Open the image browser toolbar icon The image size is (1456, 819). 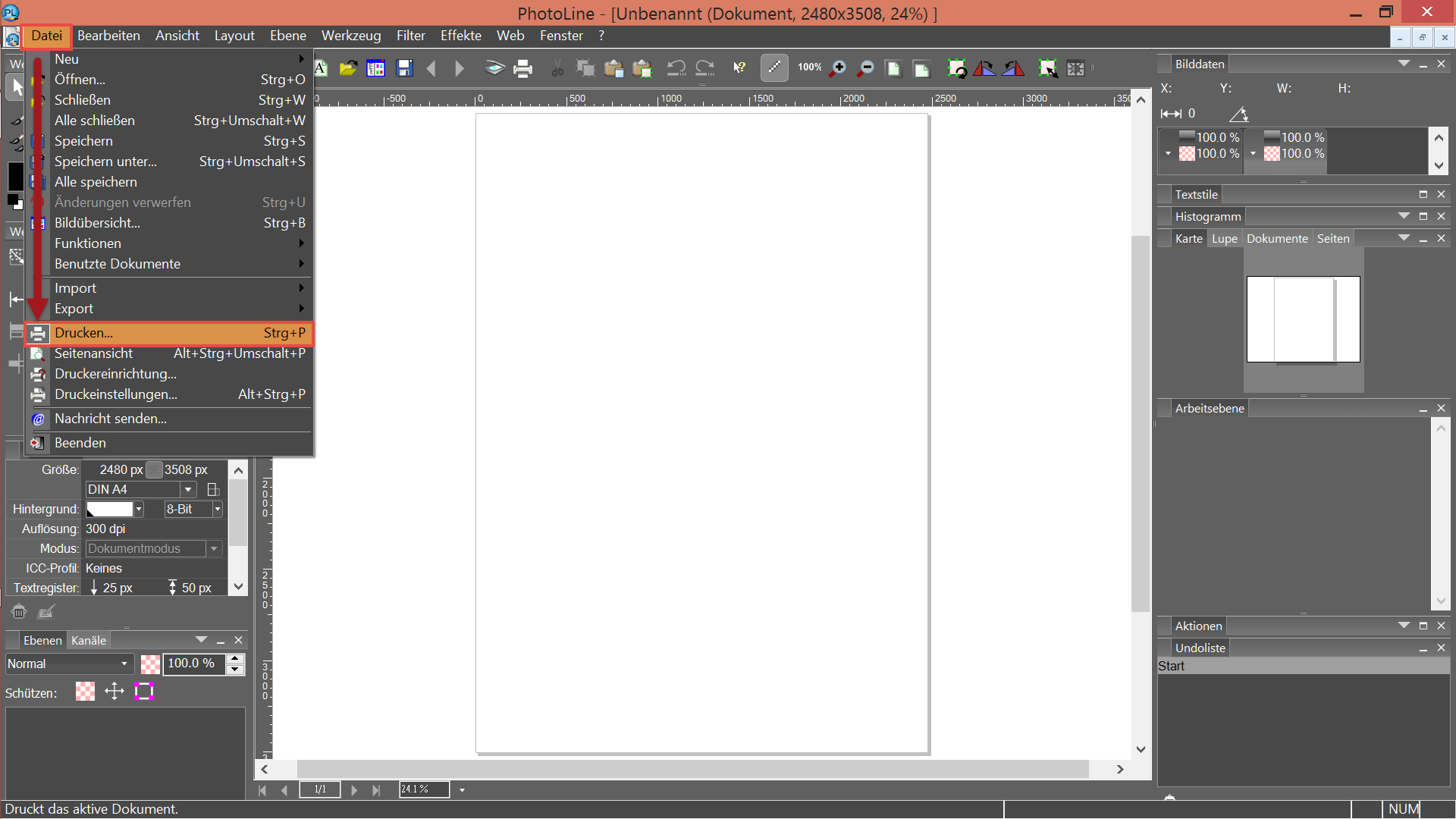(x=376, y=68)
